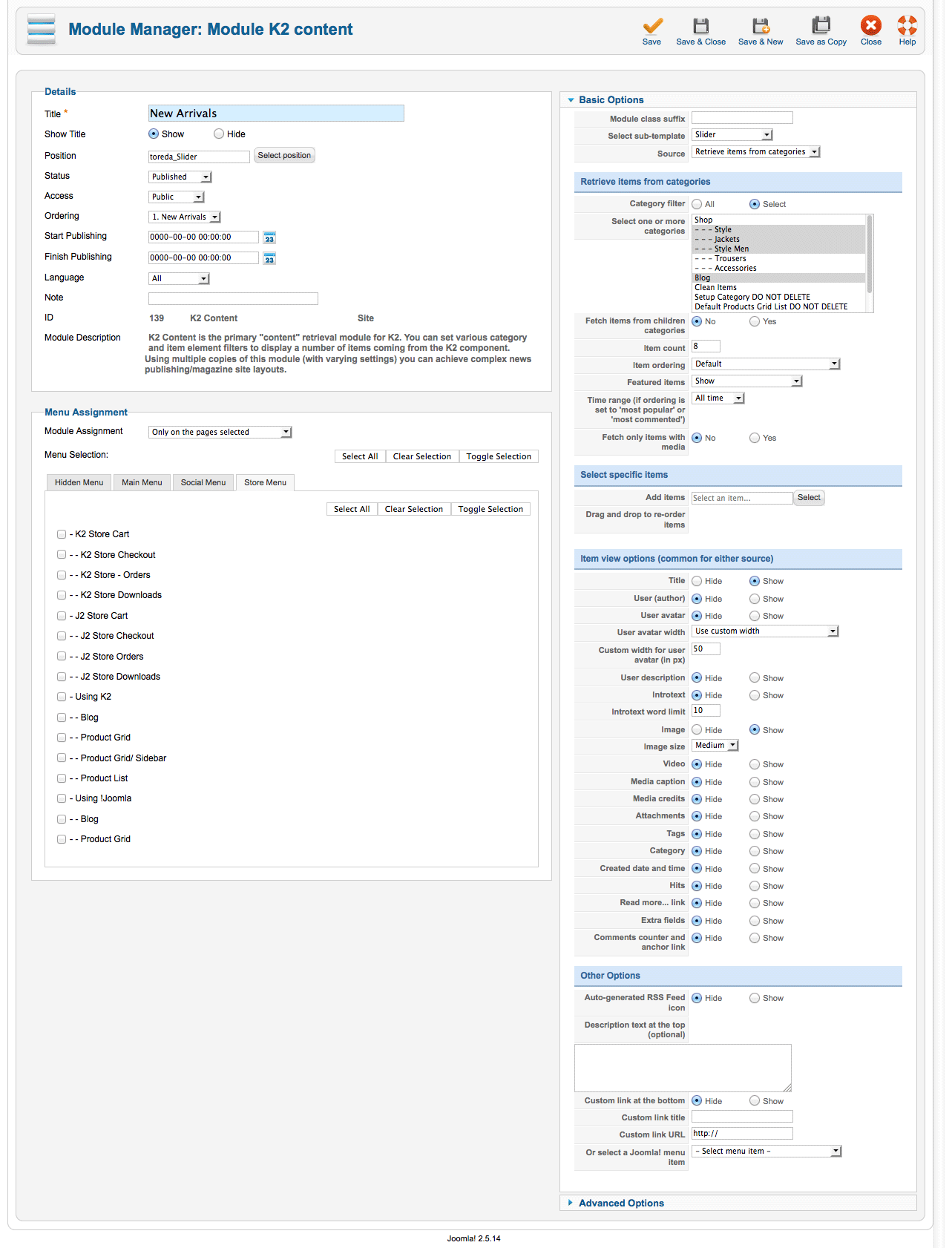Switch to the Social Menu tab
This screenshot has height=1248, width=952.
point(203,483)
